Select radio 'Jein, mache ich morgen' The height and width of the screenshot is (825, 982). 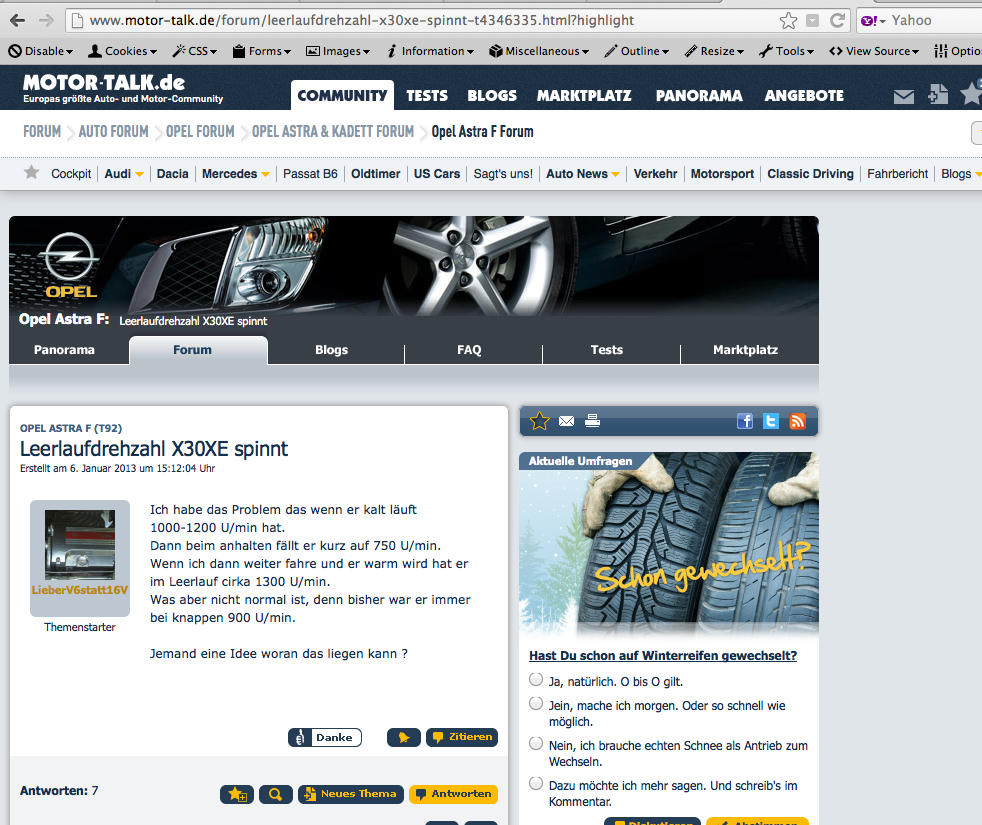[x=535, y=703]
